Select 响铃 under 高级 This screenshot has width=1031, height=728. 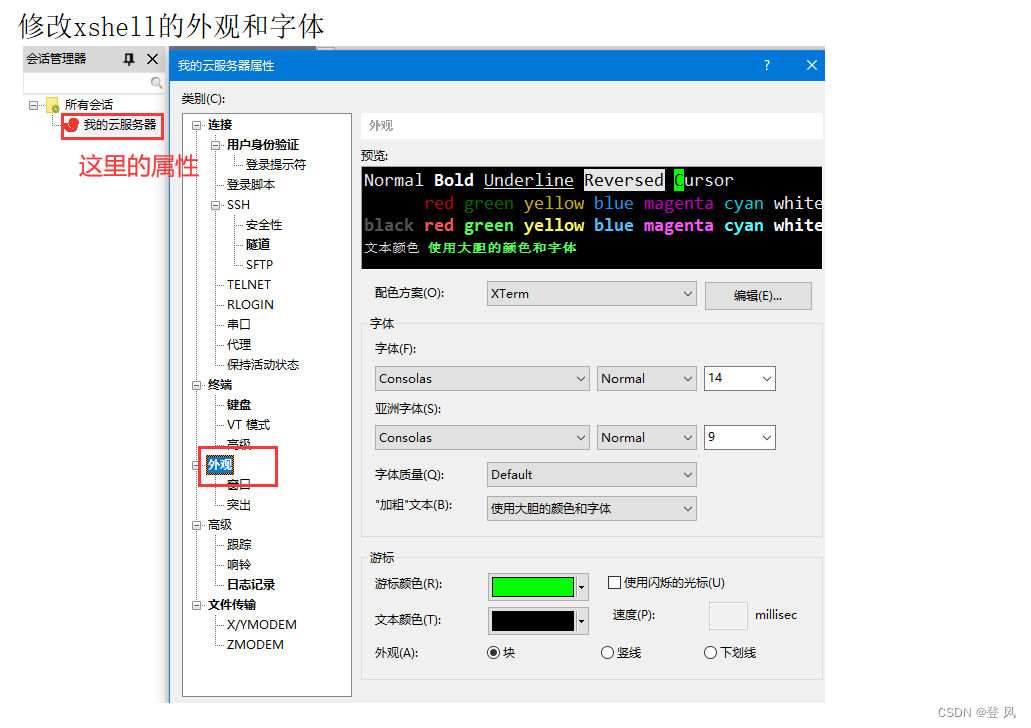click(x=239, y=565)
